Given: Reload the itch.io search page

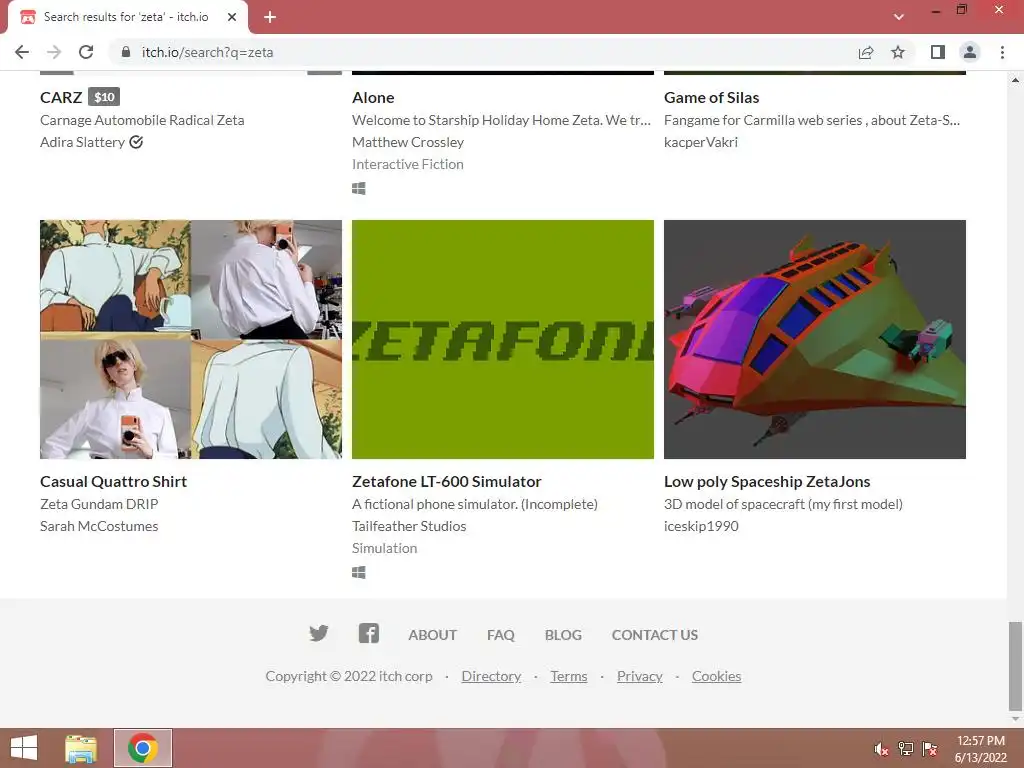Looking at the screenshot, I should click(x=86, y=52).
